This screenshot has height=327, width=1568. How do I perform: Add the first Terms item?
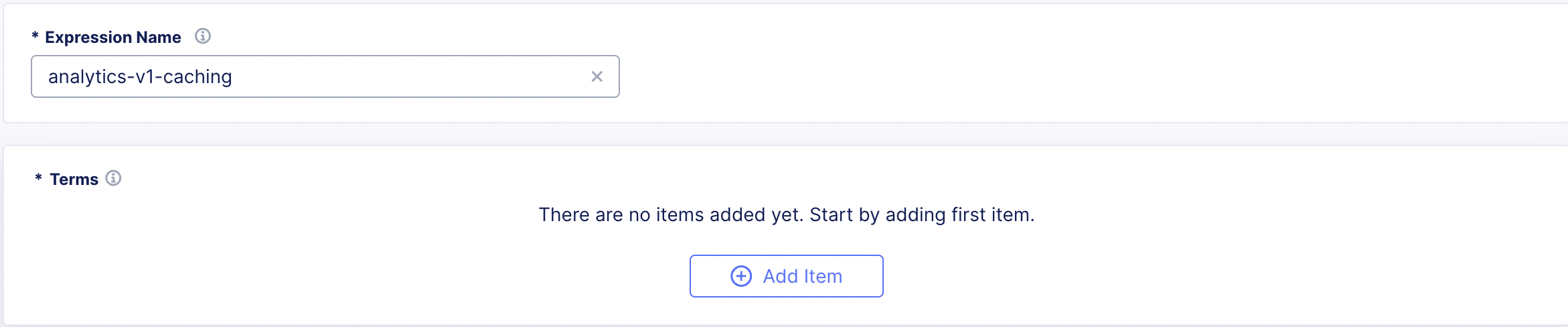coord(786,276)
